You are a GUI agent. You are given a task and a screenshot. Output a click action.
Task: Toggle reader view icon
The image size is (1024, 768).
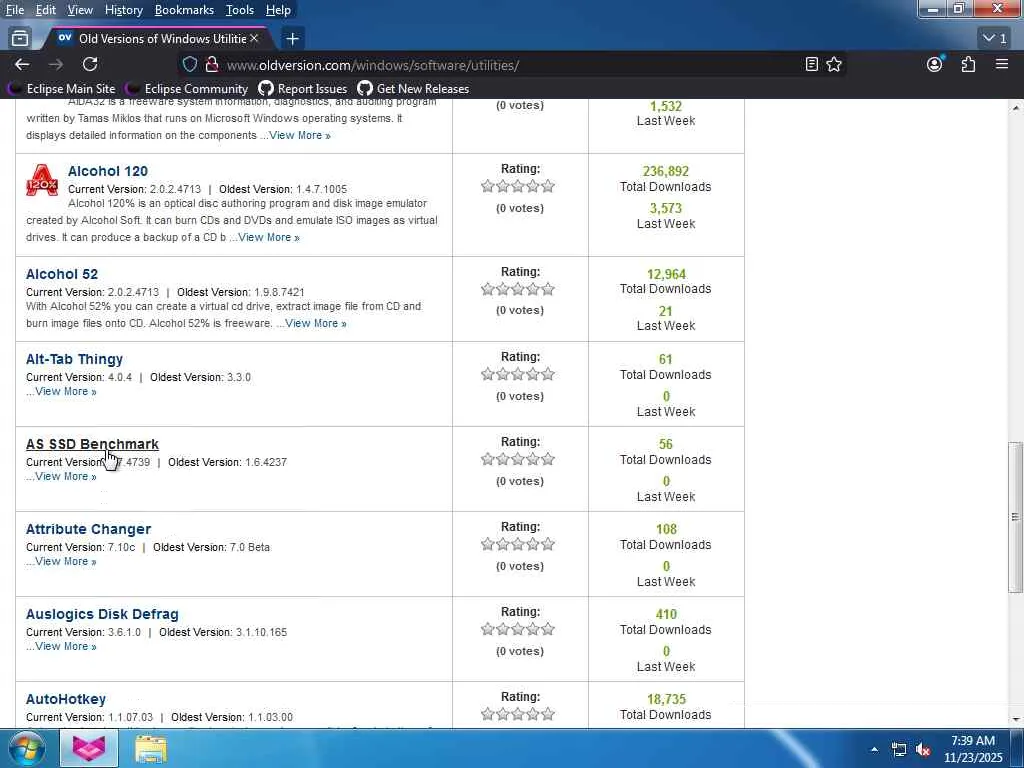pyautogui.click(x=812, y=65)
